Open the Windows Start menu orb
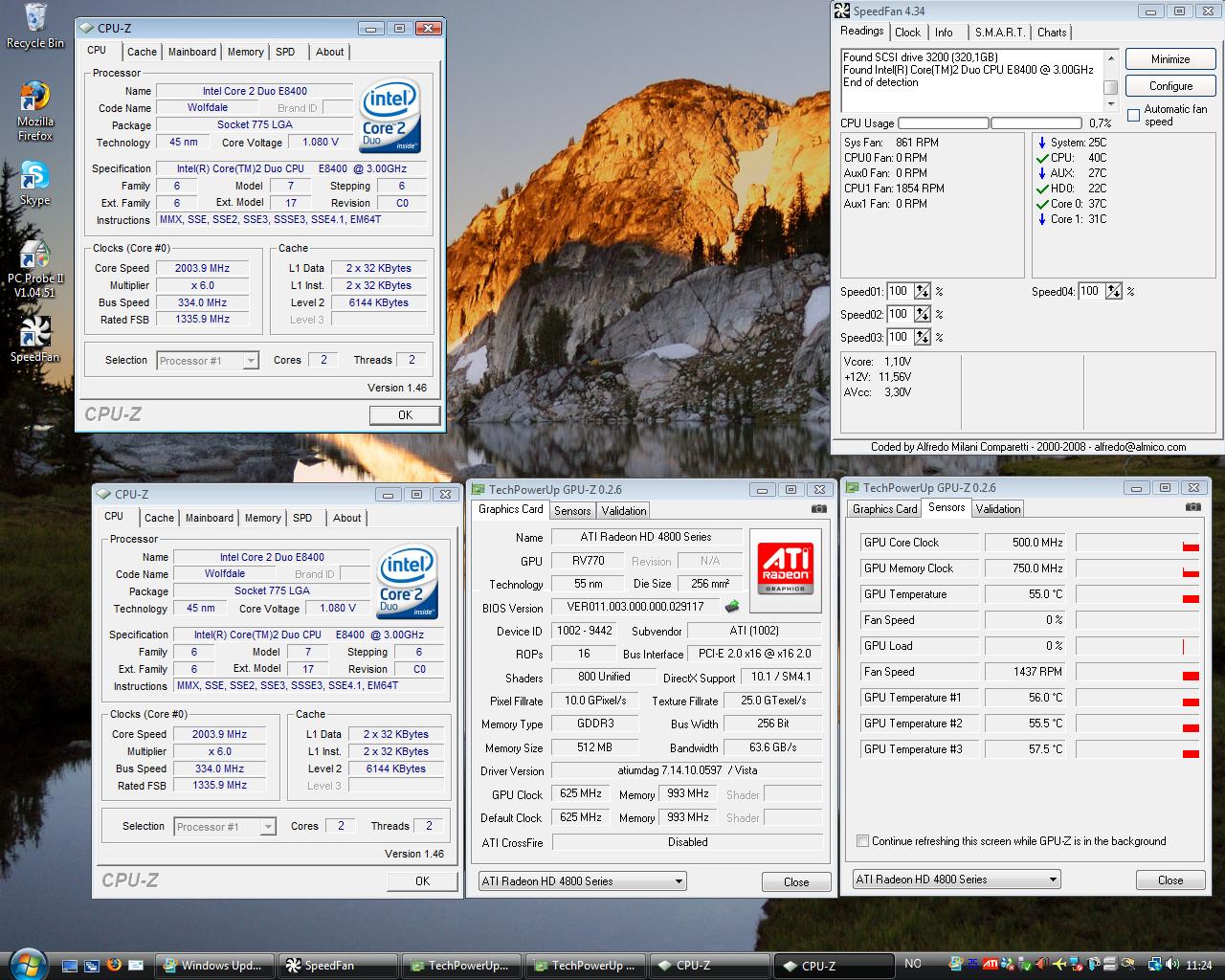 point(26,963)
